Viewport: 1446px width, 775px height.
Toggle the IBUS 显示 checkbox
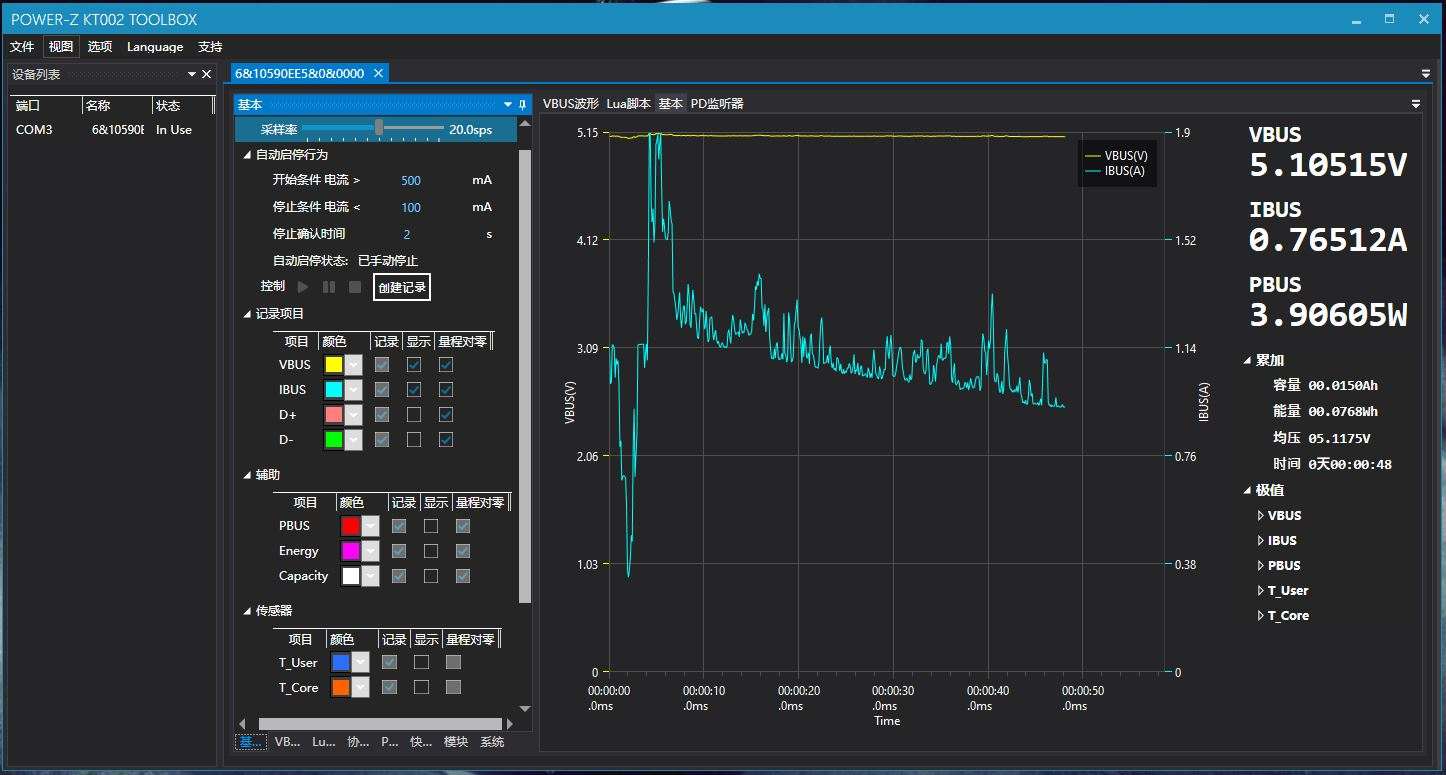pyautogui.click(x=414, y=390)
